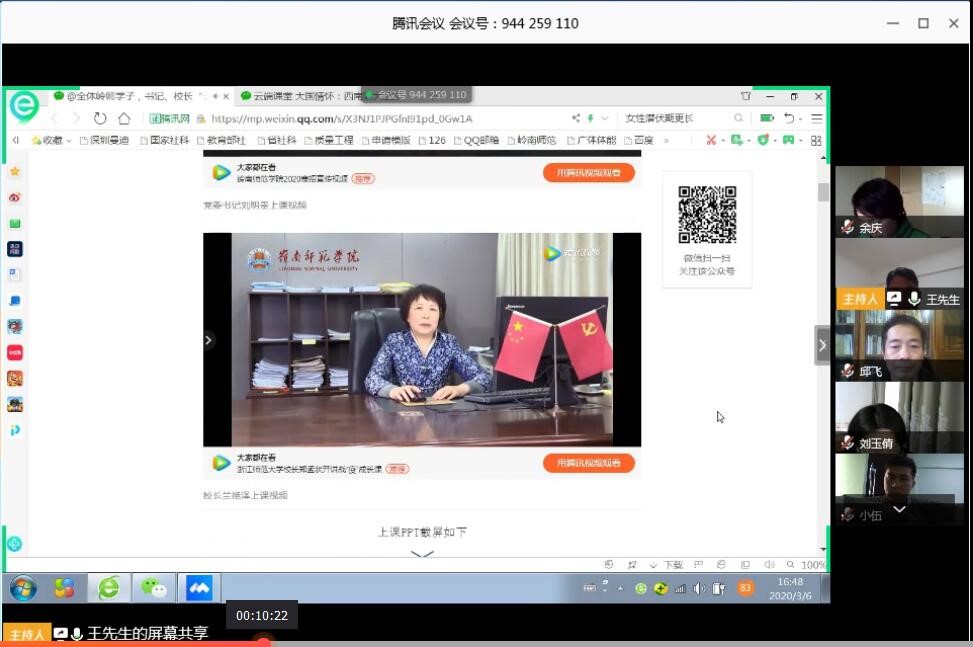Toggle microphone for participant 邱飞
Image resolution: width=973 pixels, height=647 pixels.
pyautogui.click(x=848, y=371)
